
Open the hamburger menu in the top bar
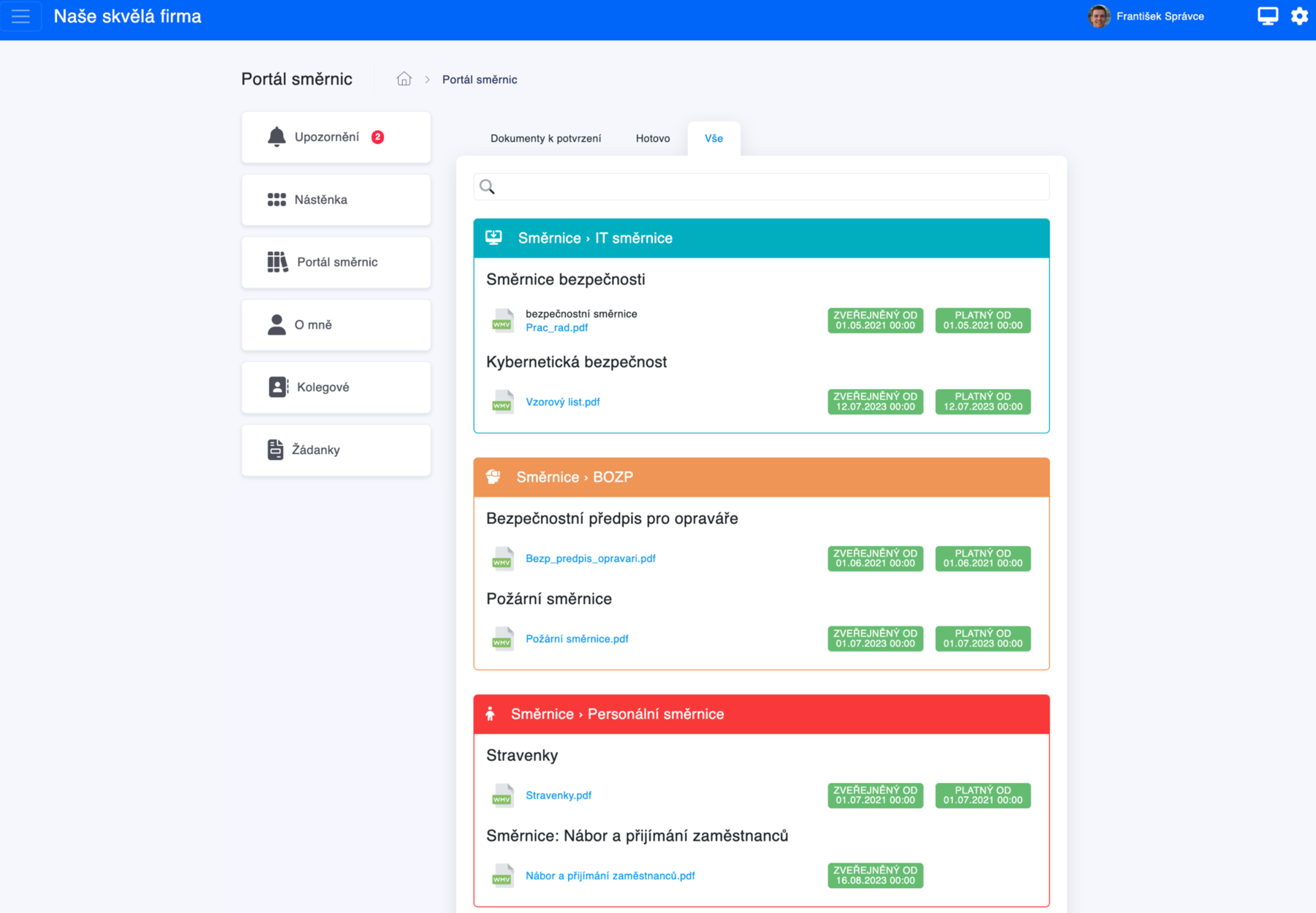coord(20,16)
